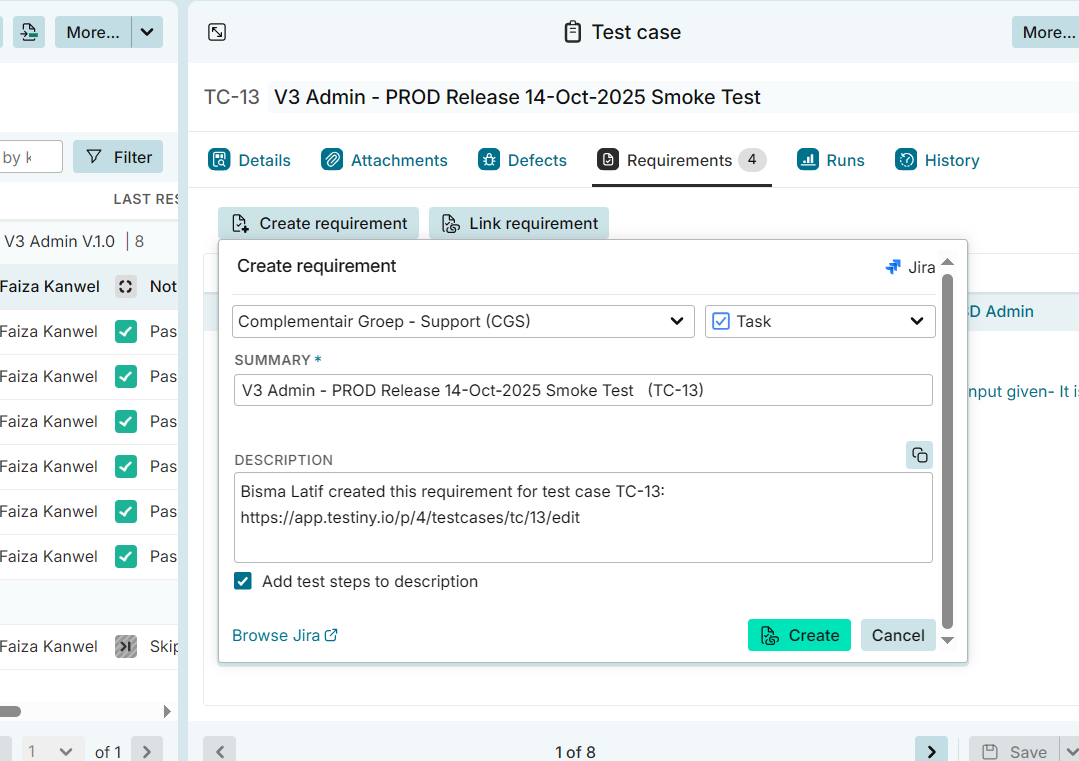Image resolution: width=1079 pixels, height=761 pixels.
Task: Click the expand panel icon beside Test case
Action: [217, 32]
